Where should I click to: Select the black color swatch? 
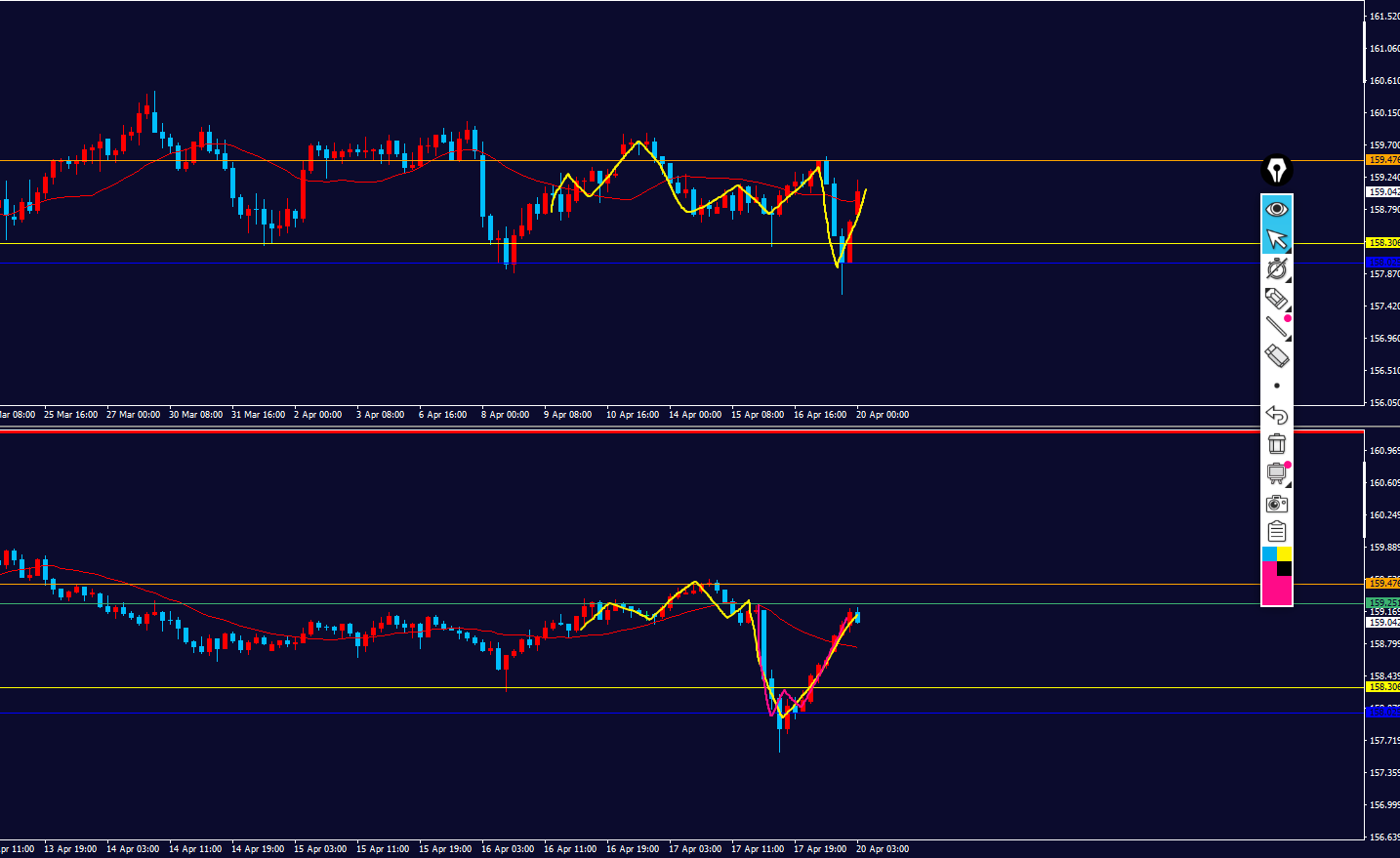(x=1285, y=568)
